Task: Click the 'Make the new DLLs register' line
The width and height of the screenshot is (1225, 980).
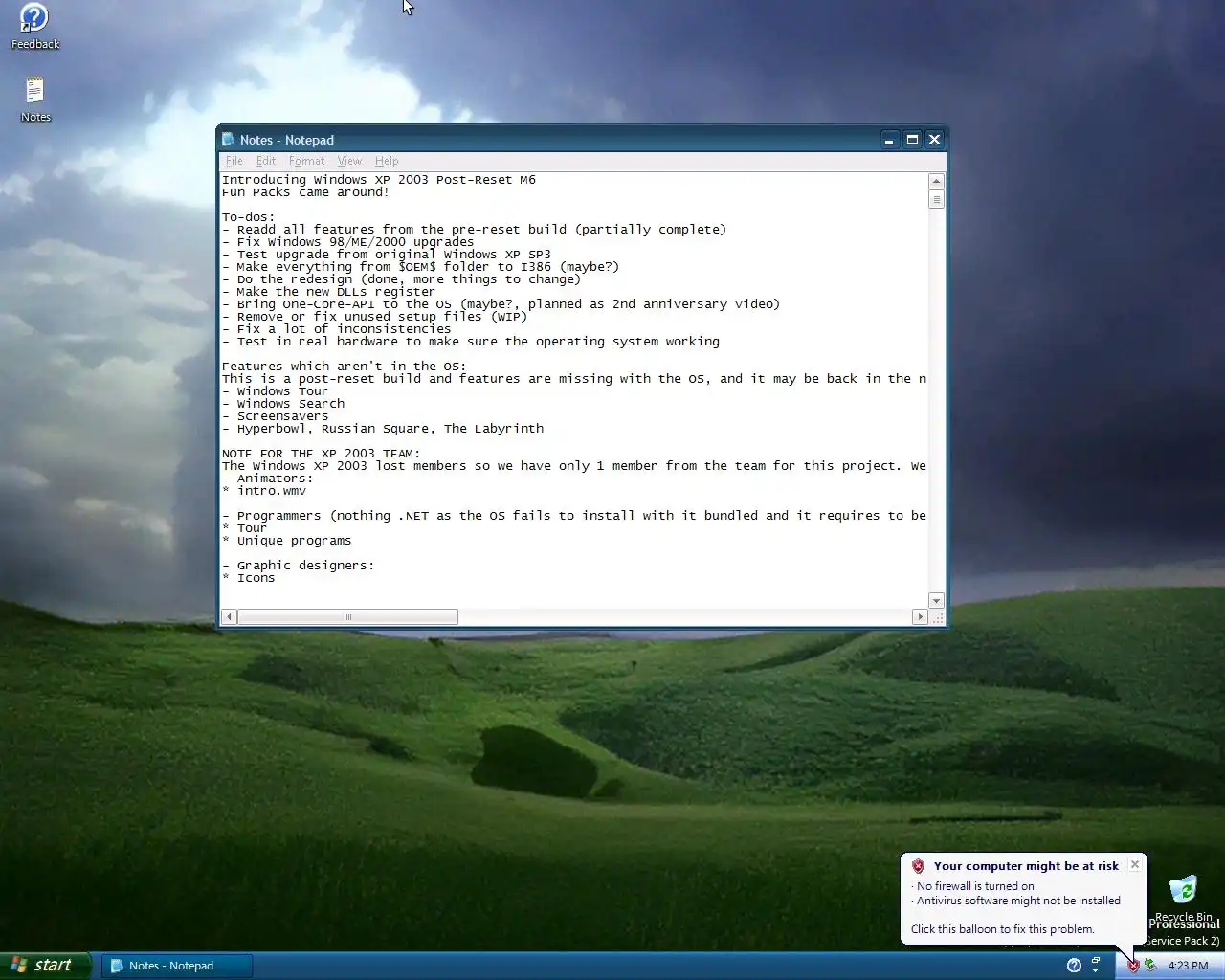Action: pos(329,292)
